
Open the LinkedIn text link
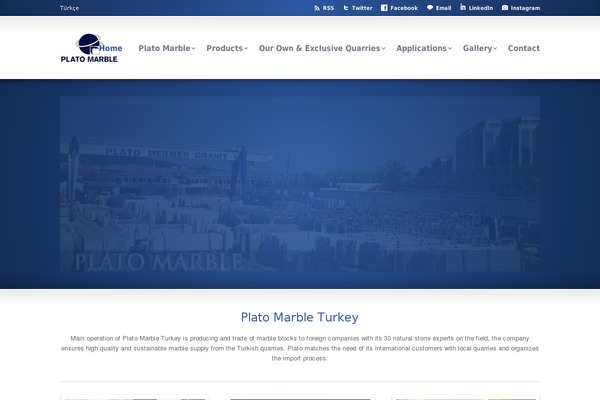481,8
